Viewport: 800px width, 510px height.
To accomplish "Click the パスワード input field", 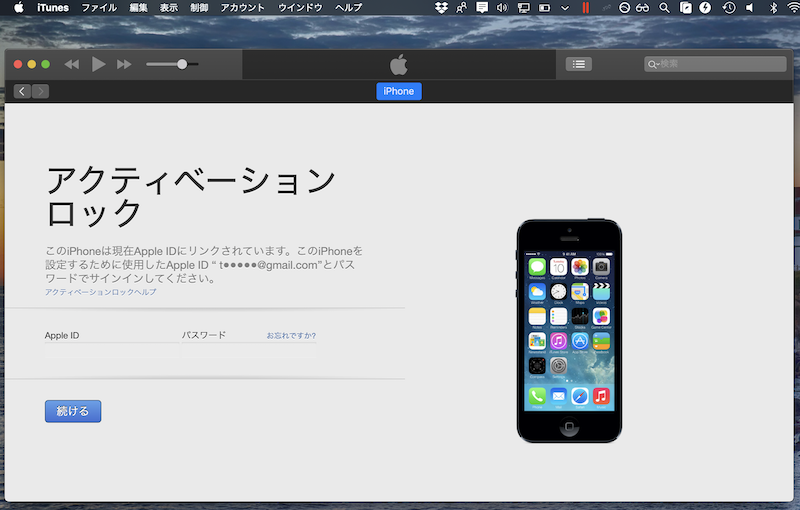I will pos(248,352).
